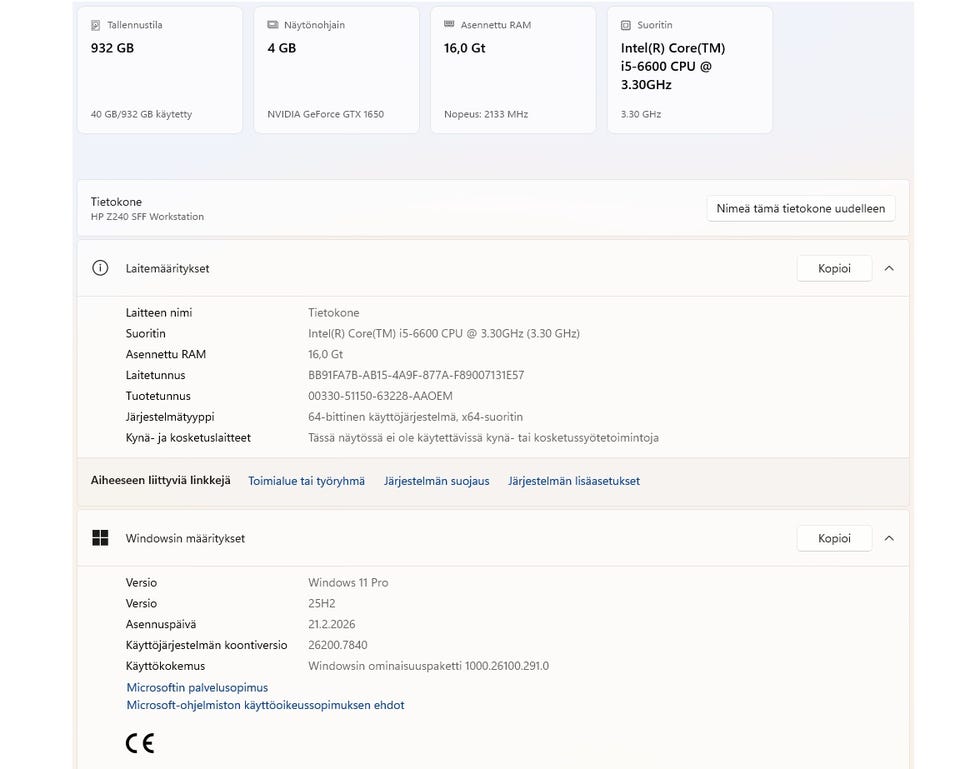960x769 pixels.
Task: Click the text NVIDIA GeForce GTX 1650
Action: click(326, 114)
